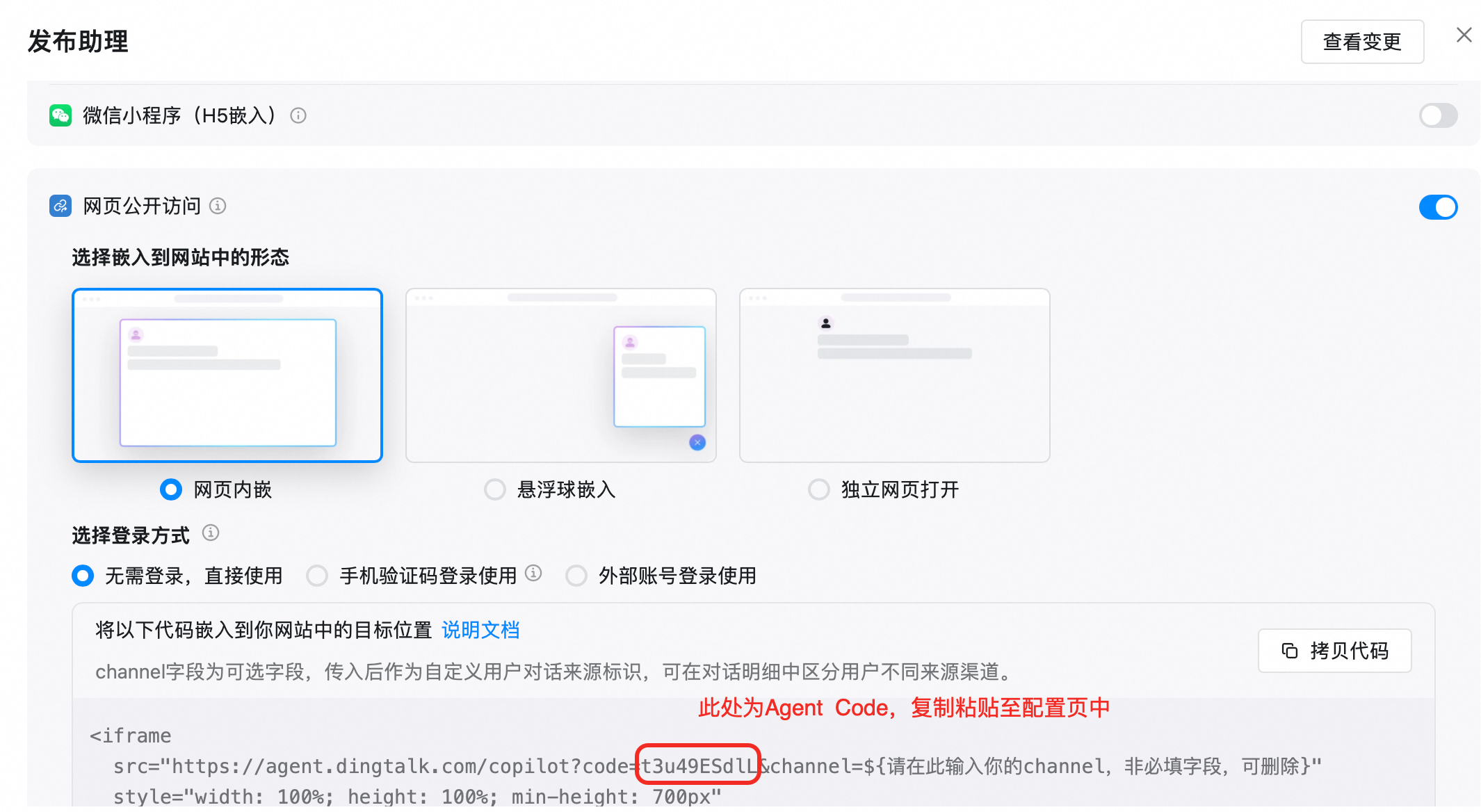1481x812 pixels.
Task: Select the 网页内嵌 radio option
Action: pyautogui.click(x=171, y=489)
